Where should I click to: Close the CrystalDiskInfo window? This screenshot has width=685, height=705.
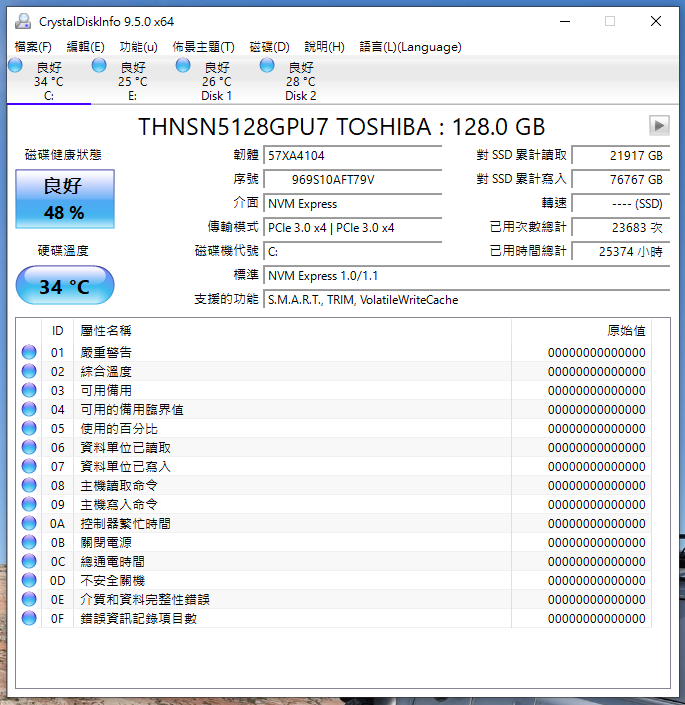point(656,21)
